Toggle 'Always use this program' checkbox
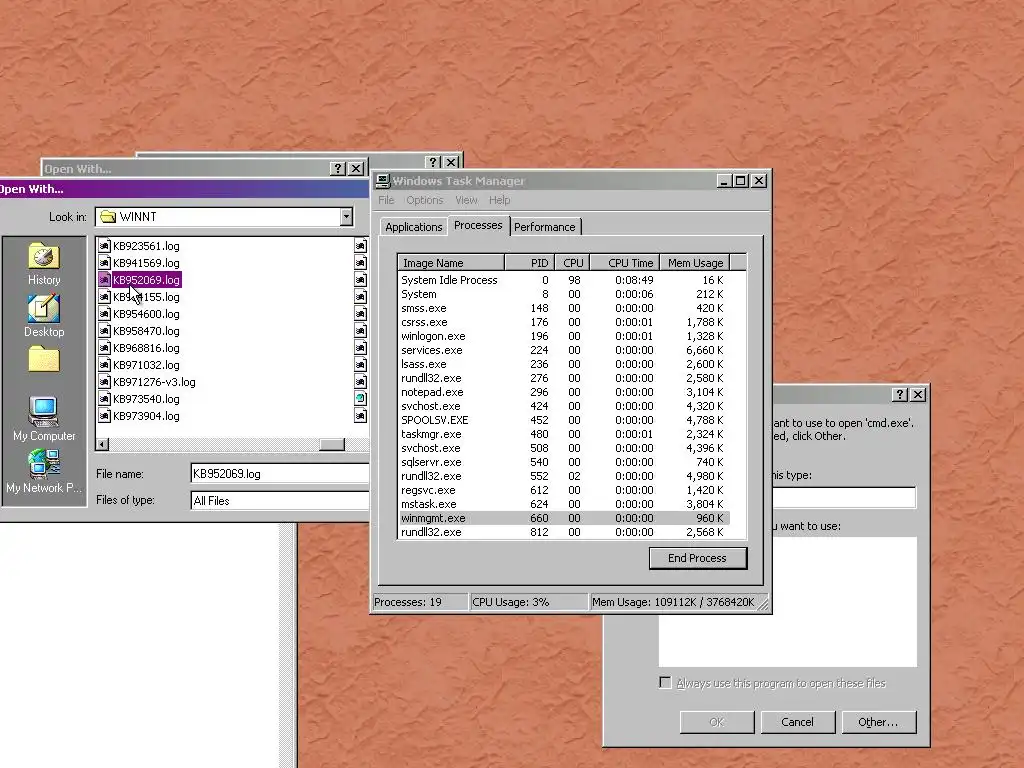Viewport: 1024px width, 768px height. pos(665,682)
